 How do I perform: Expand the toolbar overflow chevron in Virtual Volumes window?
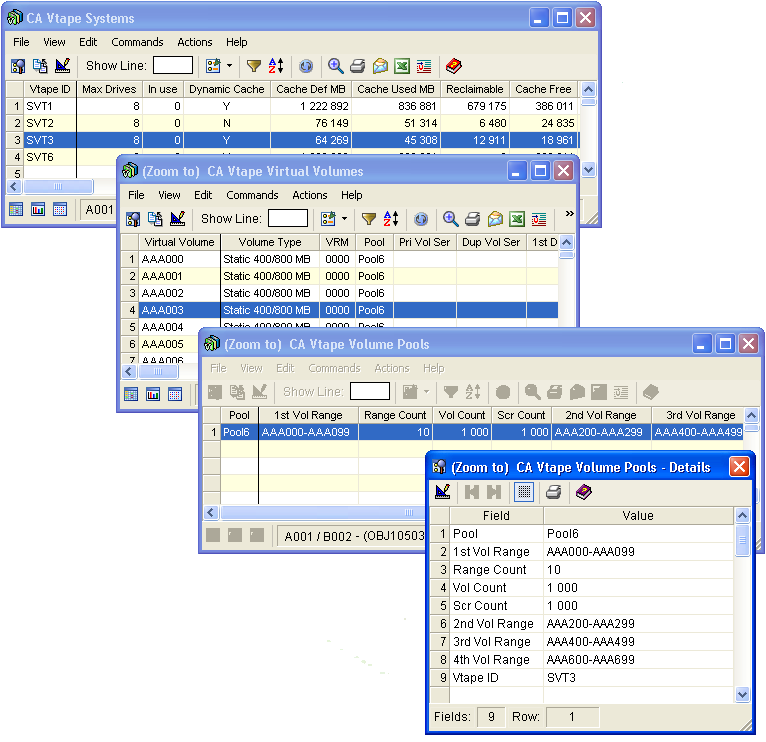coord(569,213)
